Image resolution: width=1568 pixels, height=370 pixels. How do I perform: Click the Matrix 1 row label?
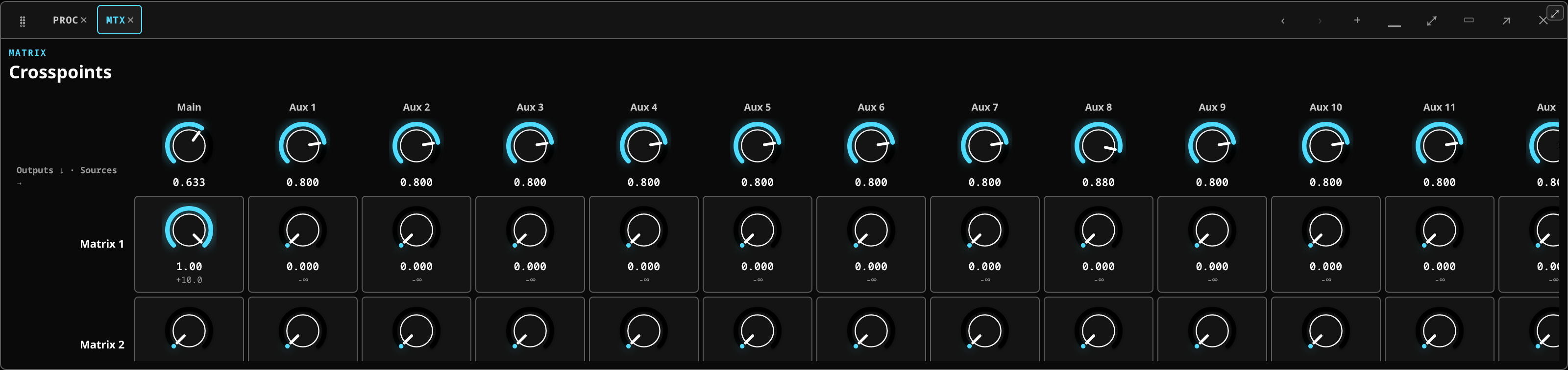point(101,244)
